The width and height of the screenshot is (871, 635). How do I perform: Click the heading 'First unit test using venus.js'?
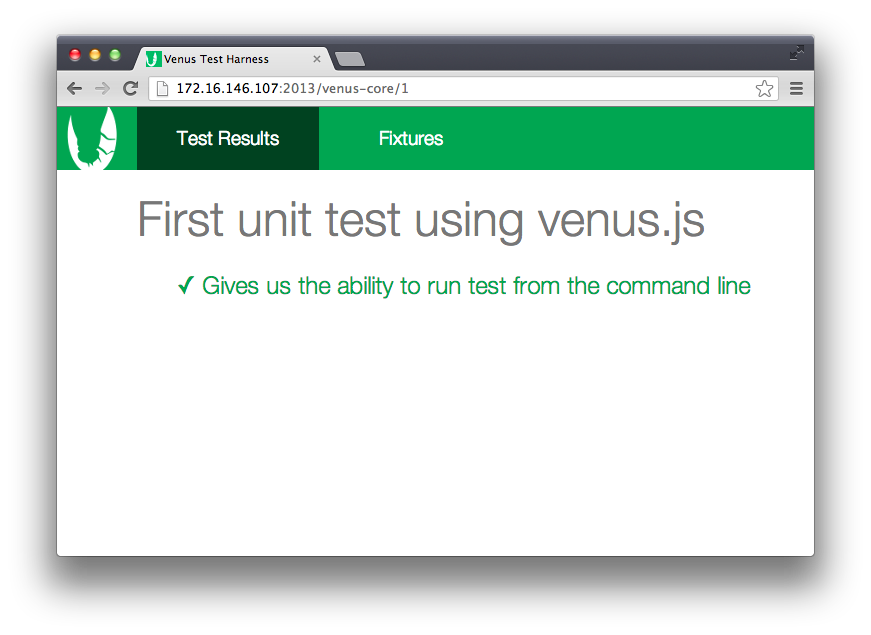click(421, 221)
